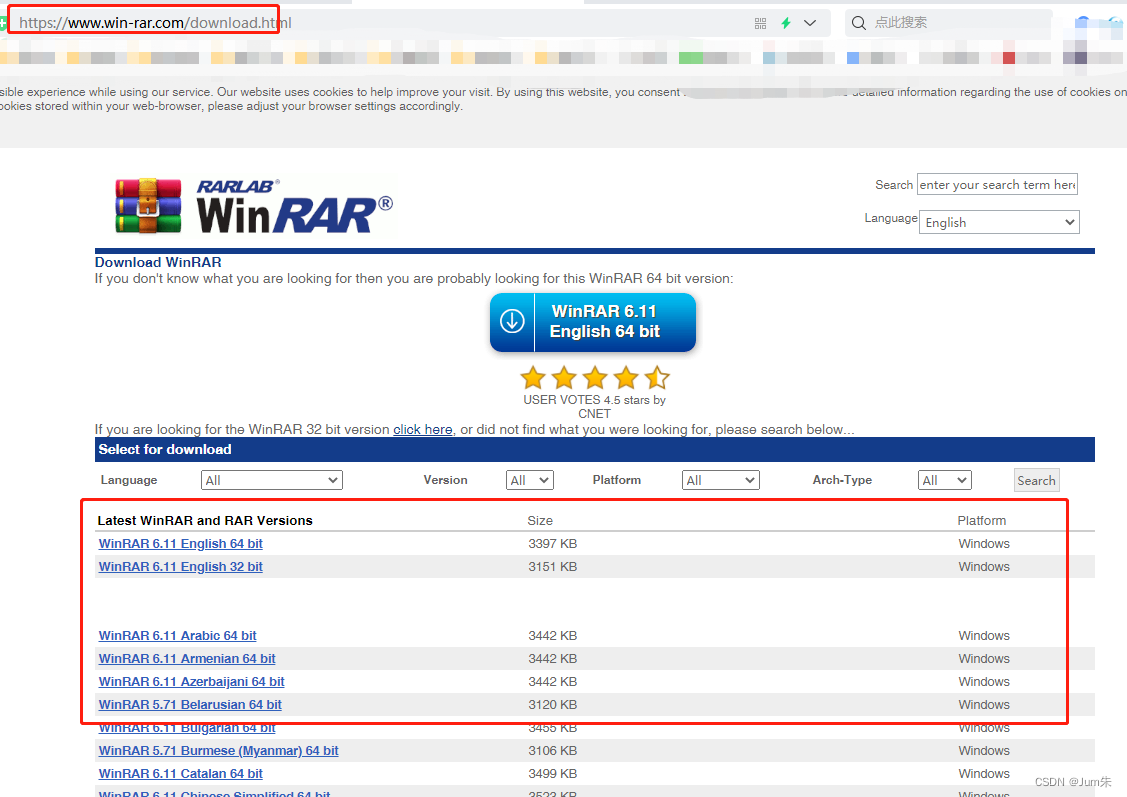Open WinRAR 6.11 English 32 bit link
1127x797 pixels.
(x=180, y=567)
